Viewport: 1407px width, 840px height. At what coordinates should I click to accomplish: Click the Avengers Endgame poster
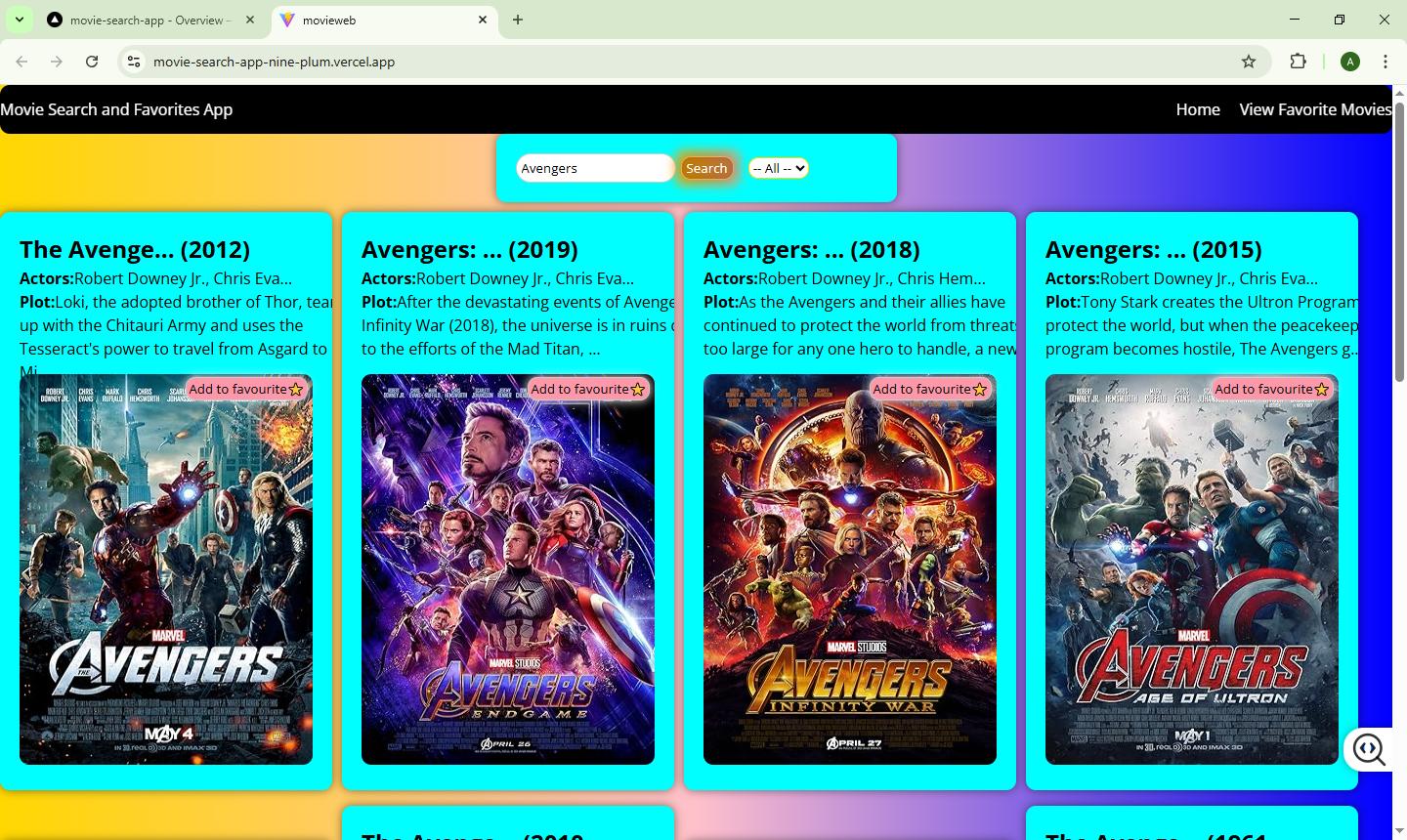[x=508, y=569]
